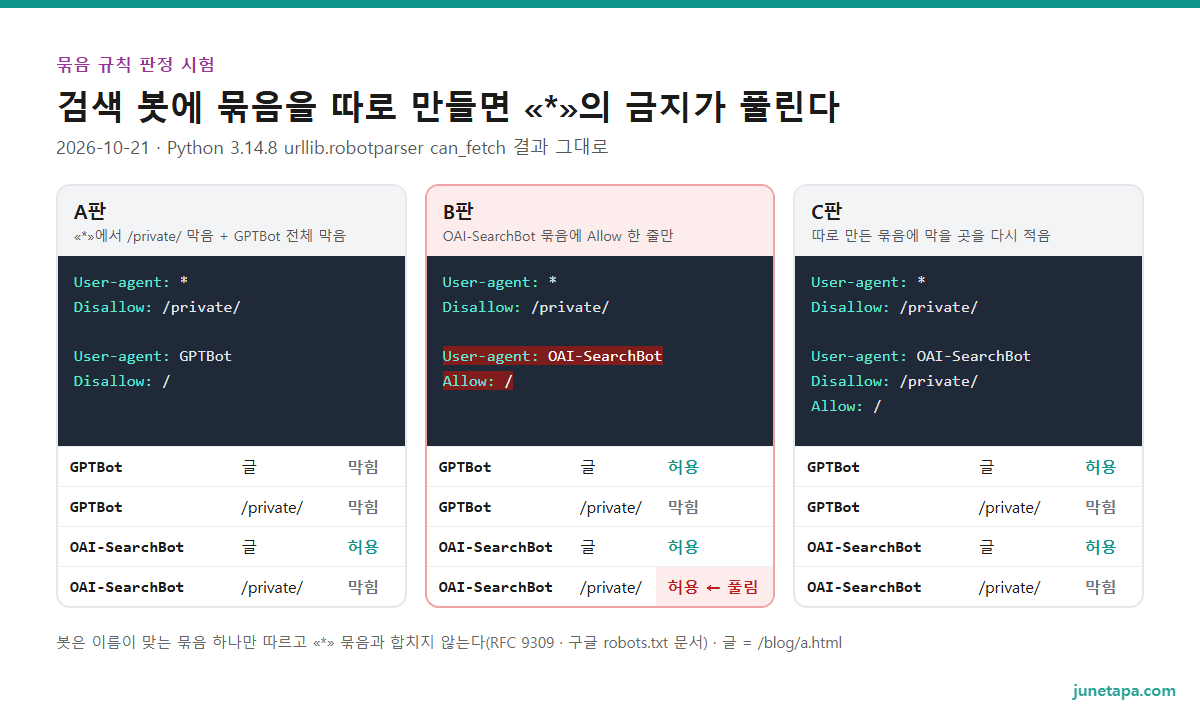Click the headline '검색 봇에 묶음을 따로 만들면'
The width and height of the screenshot is (1200, 718).
pos(285,106)
